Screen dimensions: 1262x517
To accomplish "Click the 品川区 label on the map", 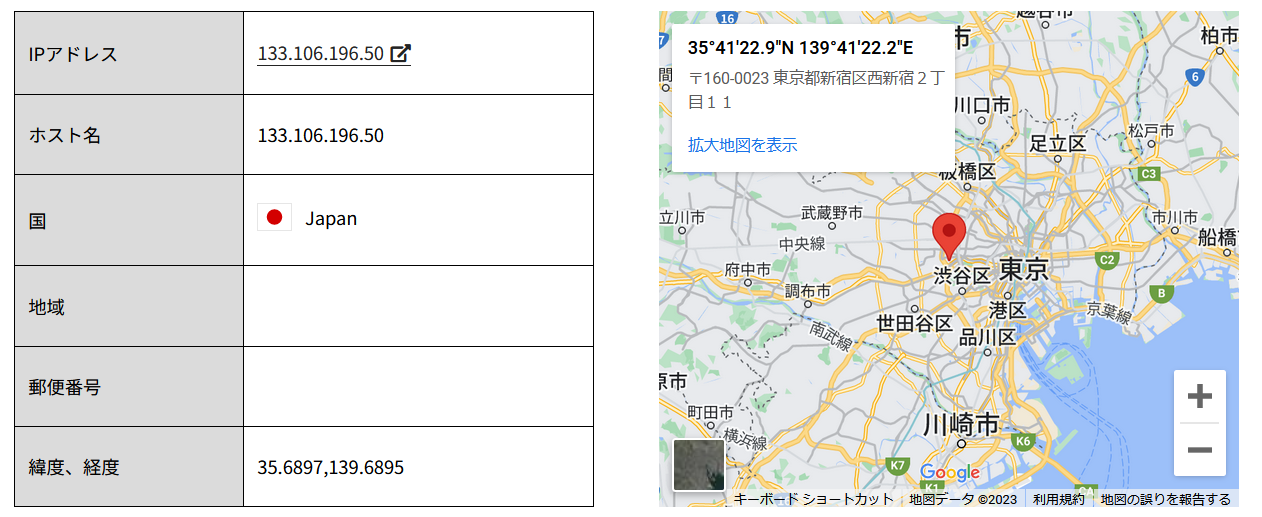I will (x=987, y=338).
